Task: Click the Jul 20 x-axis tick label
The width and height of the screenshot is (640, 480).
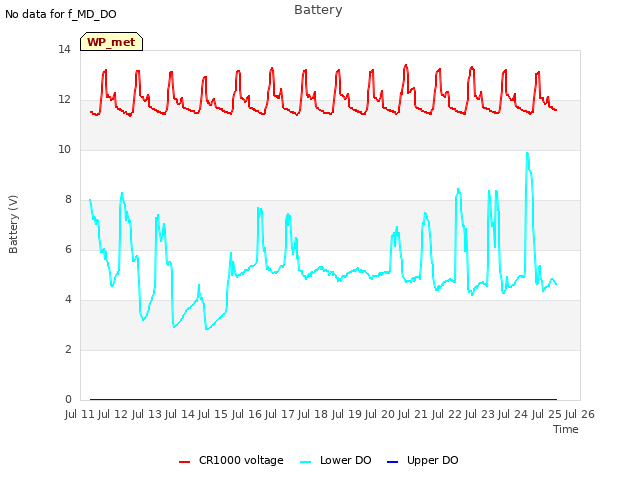Action: click(x=380, y=414)
